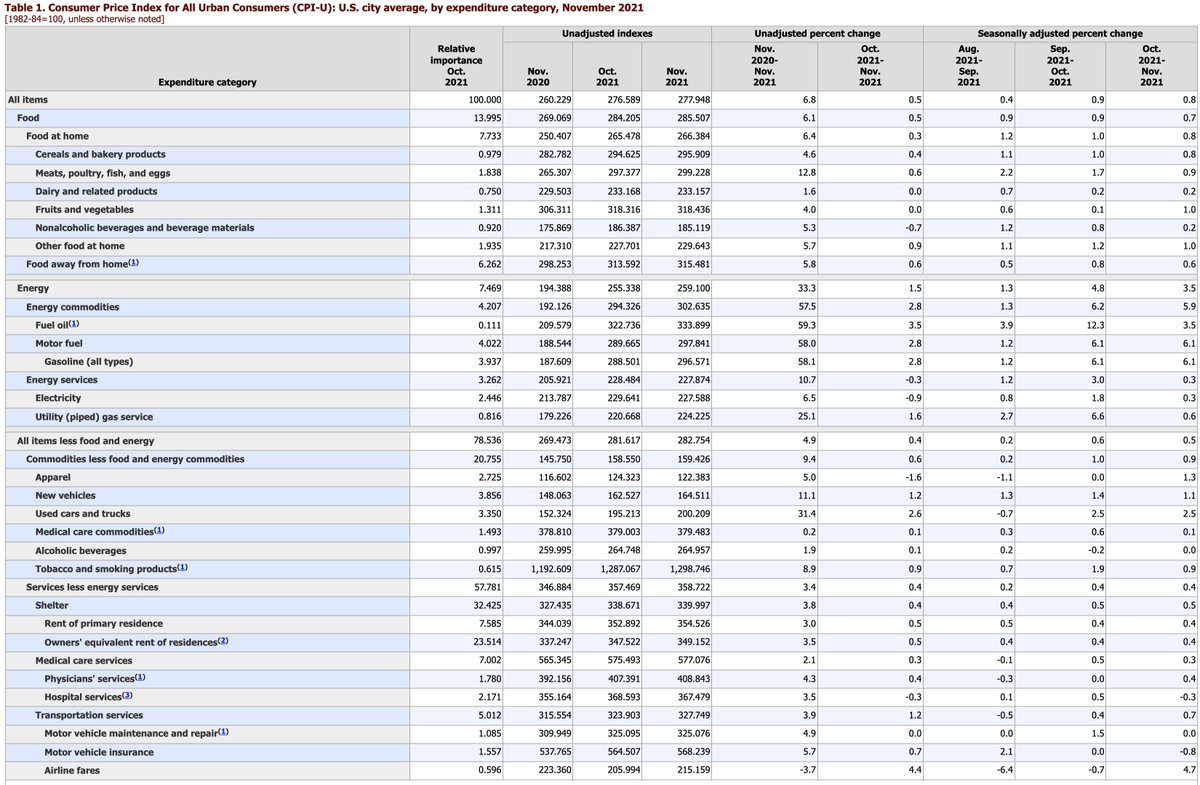Screen dimensions: 1200x785
Task: Select the 'Apparel' row label
Action: [x=53, y=478]
